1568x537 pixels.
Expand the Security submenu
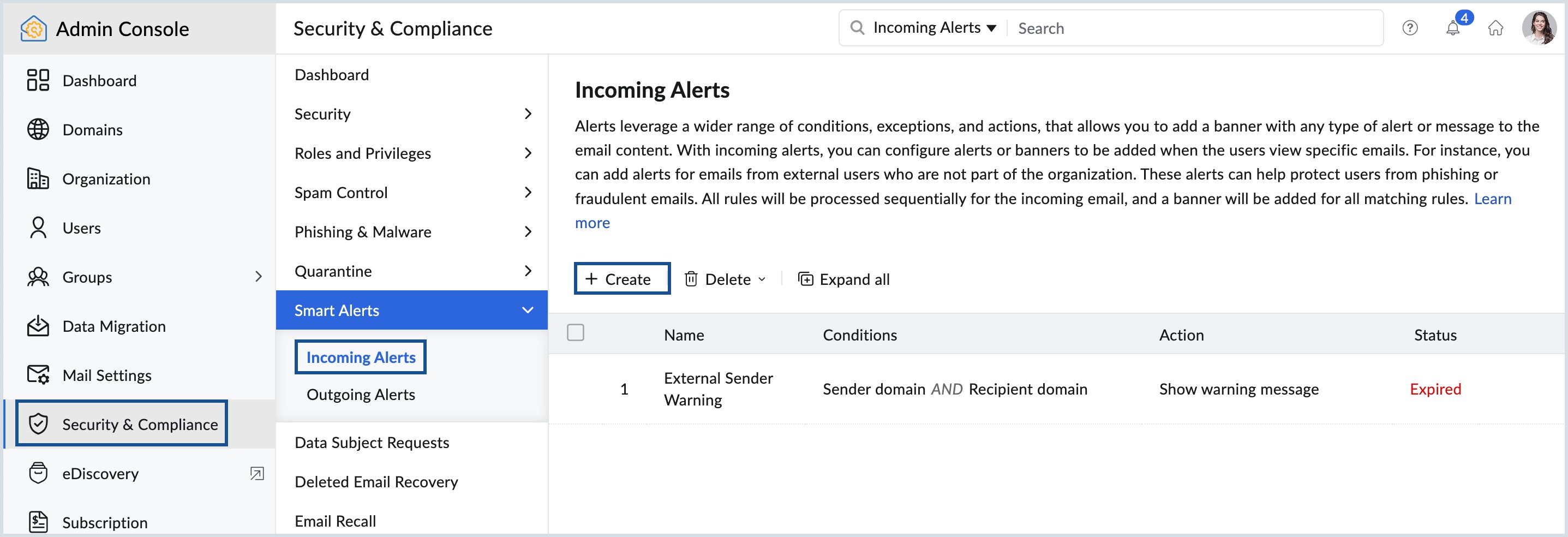pos(528,114)
